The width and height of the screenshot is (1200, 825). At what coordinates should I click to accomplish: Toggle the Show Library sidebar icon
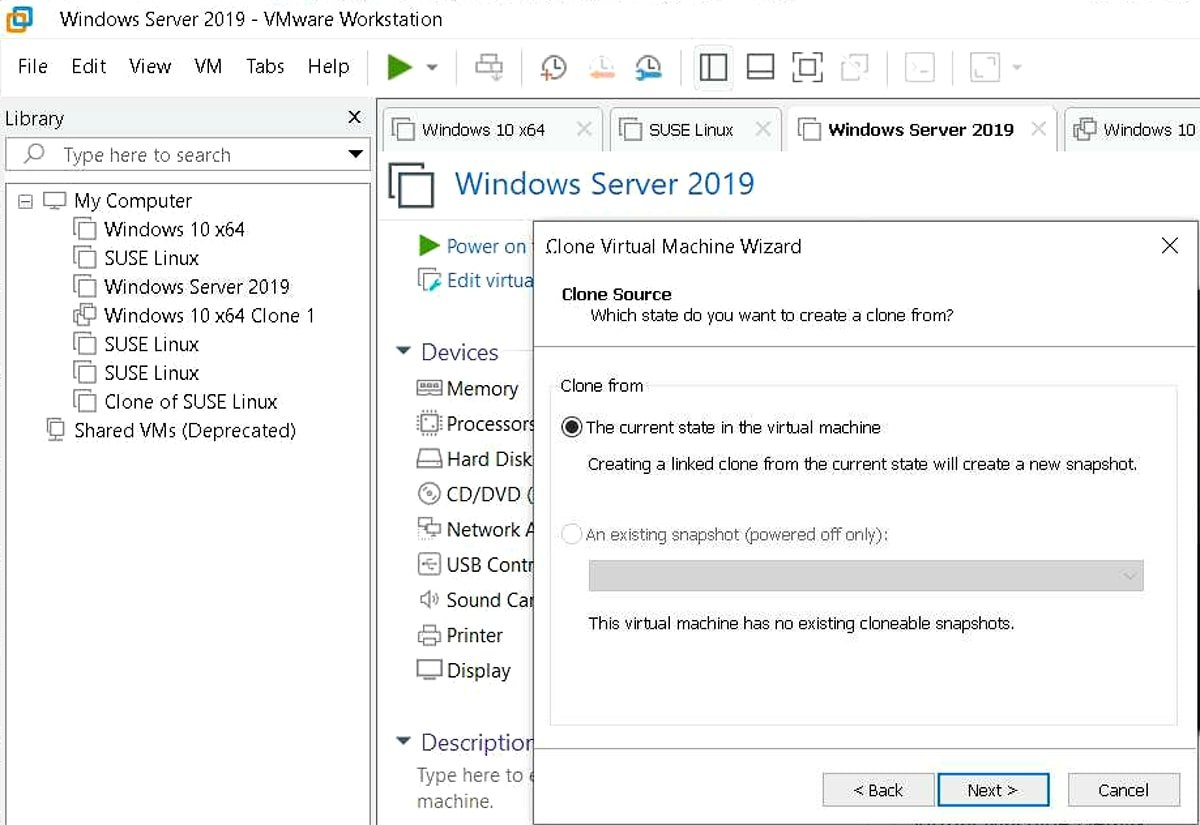[x=713, y=67]
